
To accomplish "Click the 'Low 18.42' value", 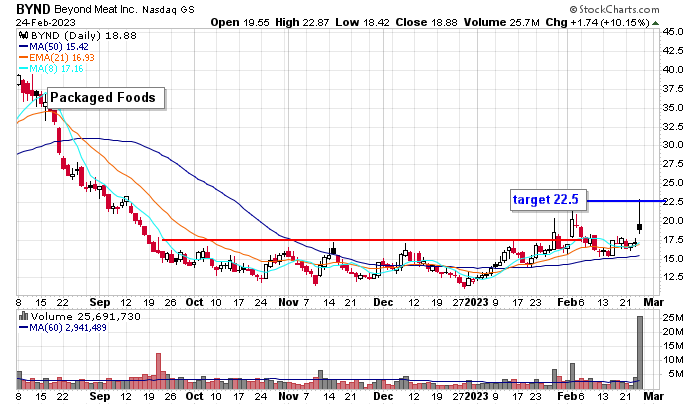I will (x=362, y=22).
